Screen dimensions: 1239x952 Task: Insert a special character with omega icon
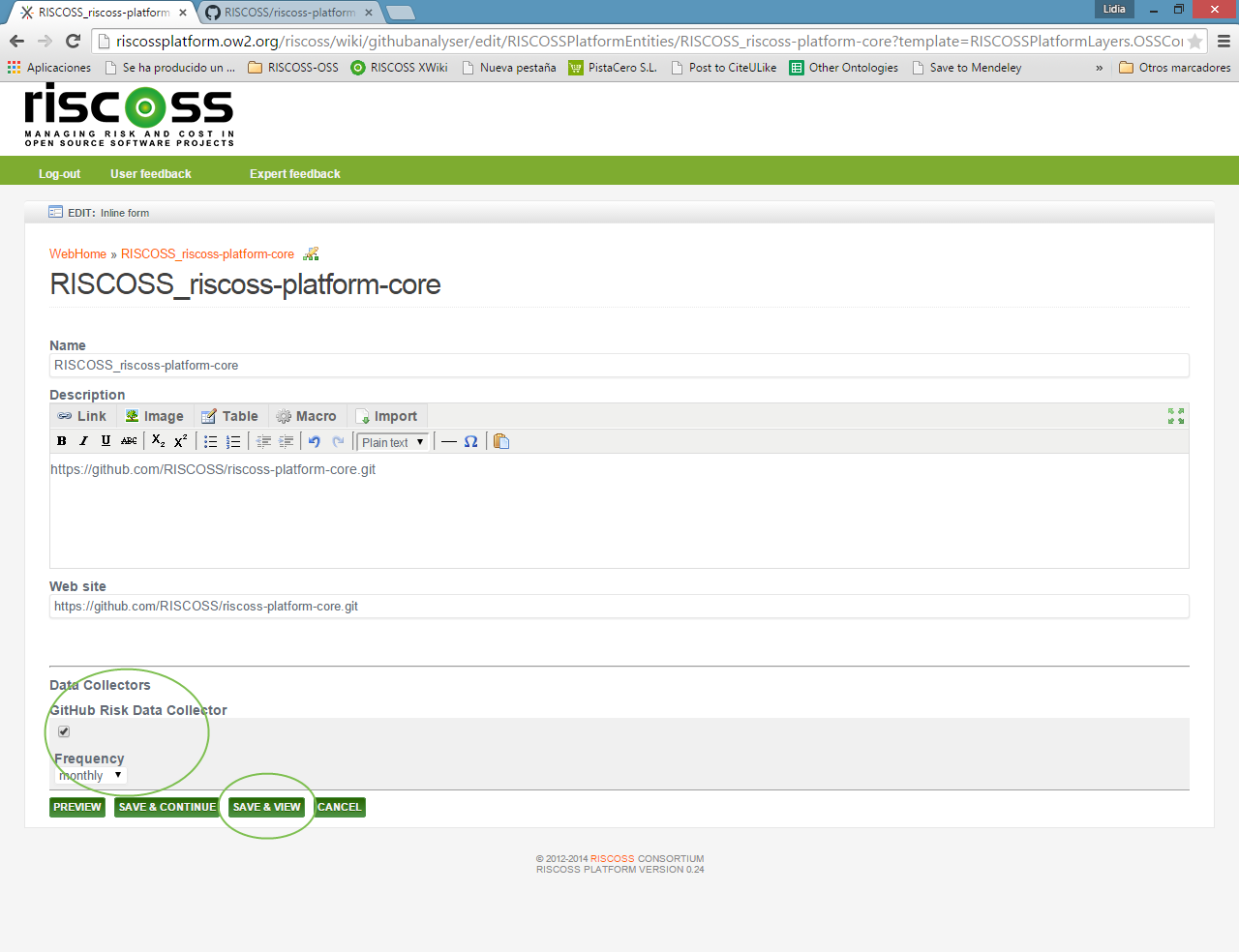(x=470, y=441)
